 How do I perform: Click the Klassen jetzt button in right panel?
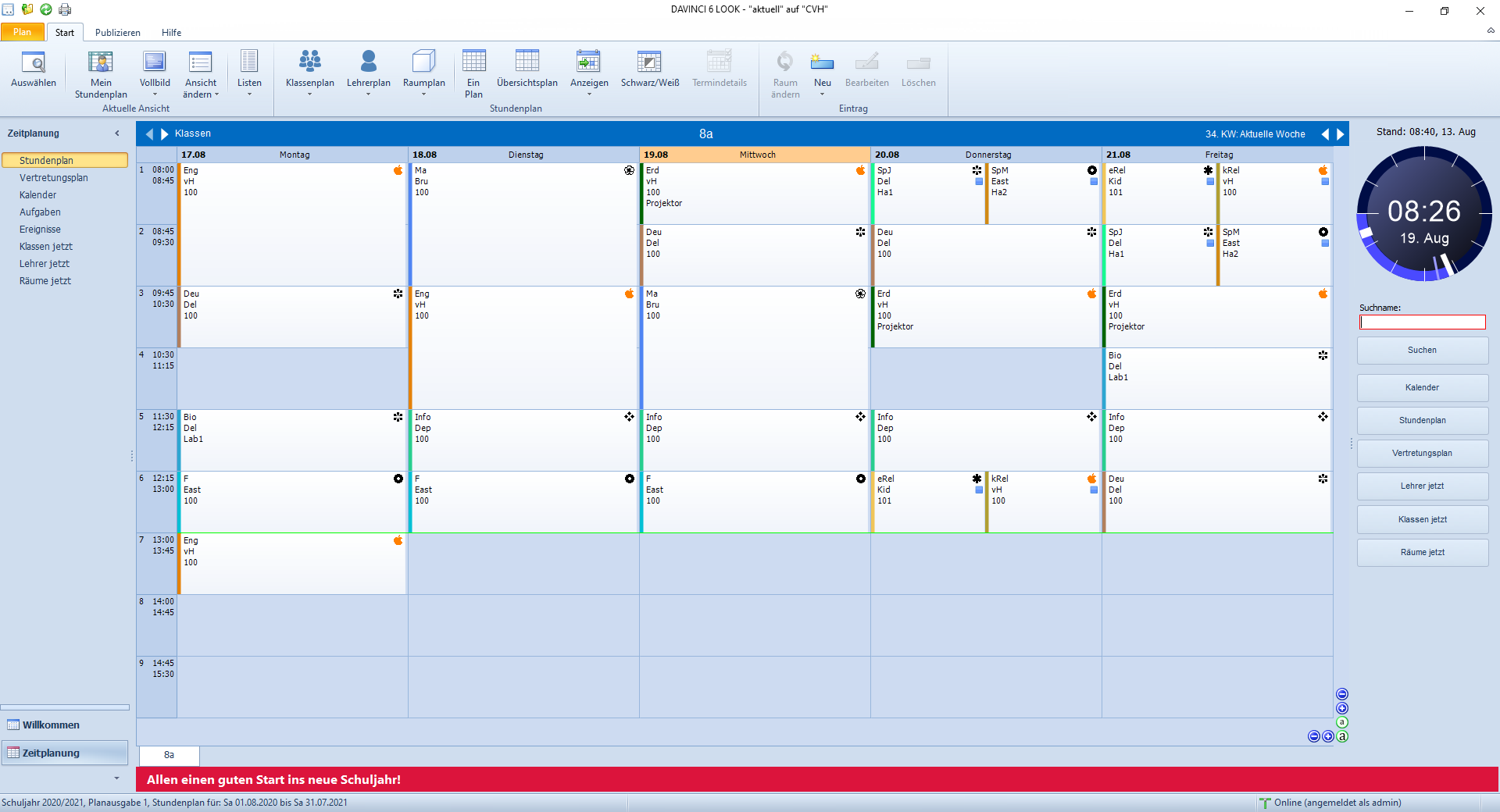pos(1422,520)
